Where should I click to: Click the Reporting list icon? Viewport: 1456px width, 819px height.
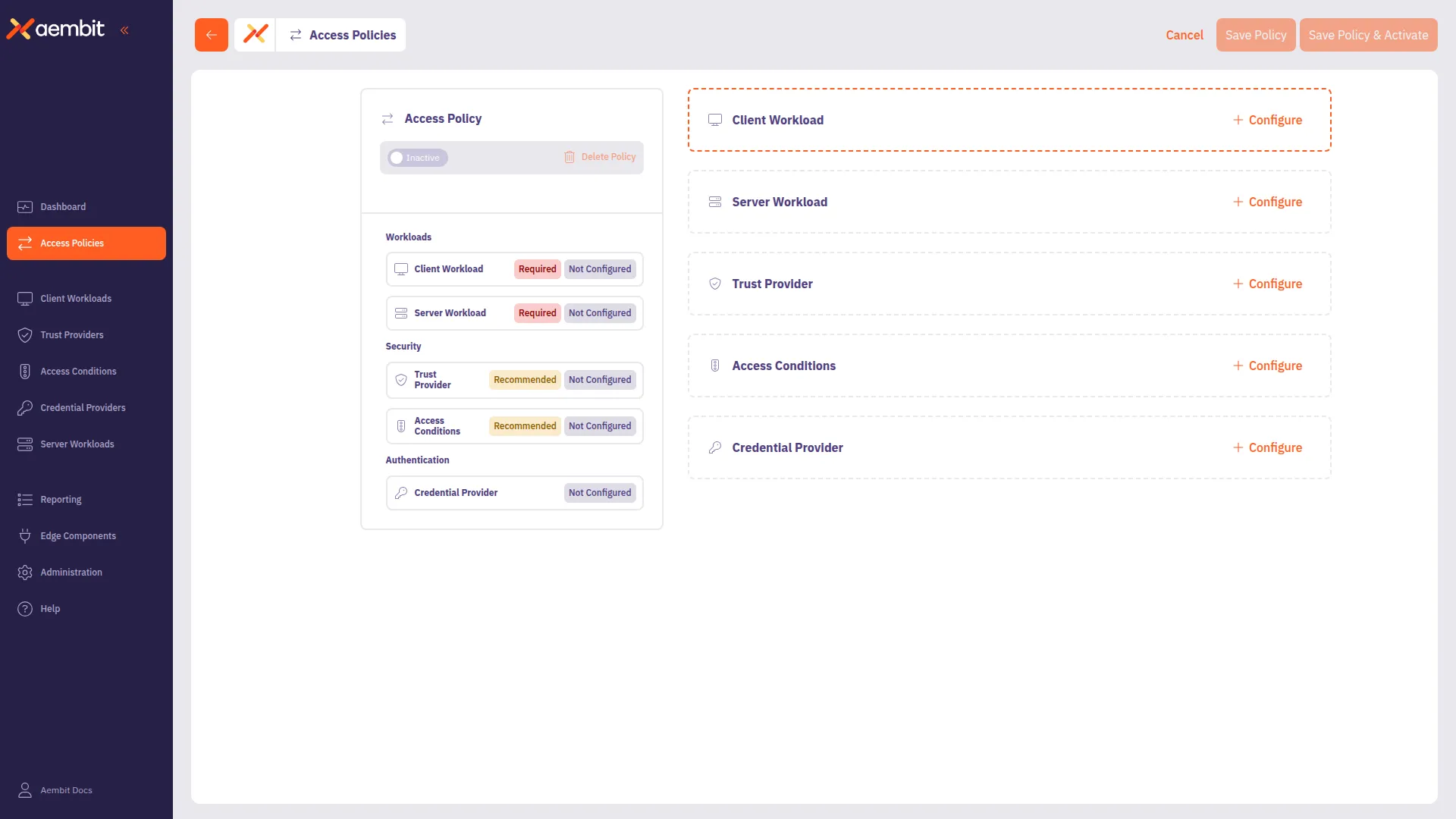click(25, 500)
